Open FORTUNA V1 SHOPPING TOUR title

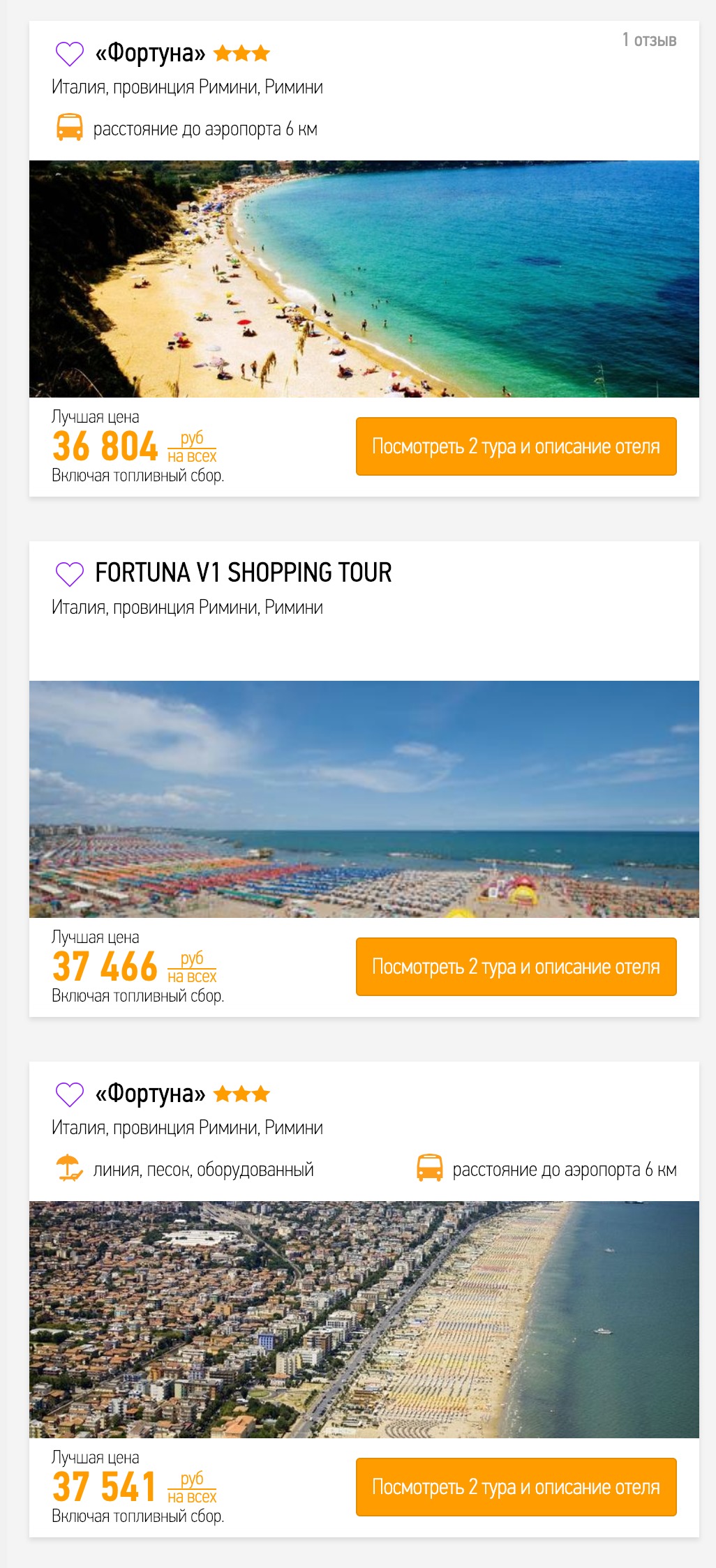[x=244, y=573]
